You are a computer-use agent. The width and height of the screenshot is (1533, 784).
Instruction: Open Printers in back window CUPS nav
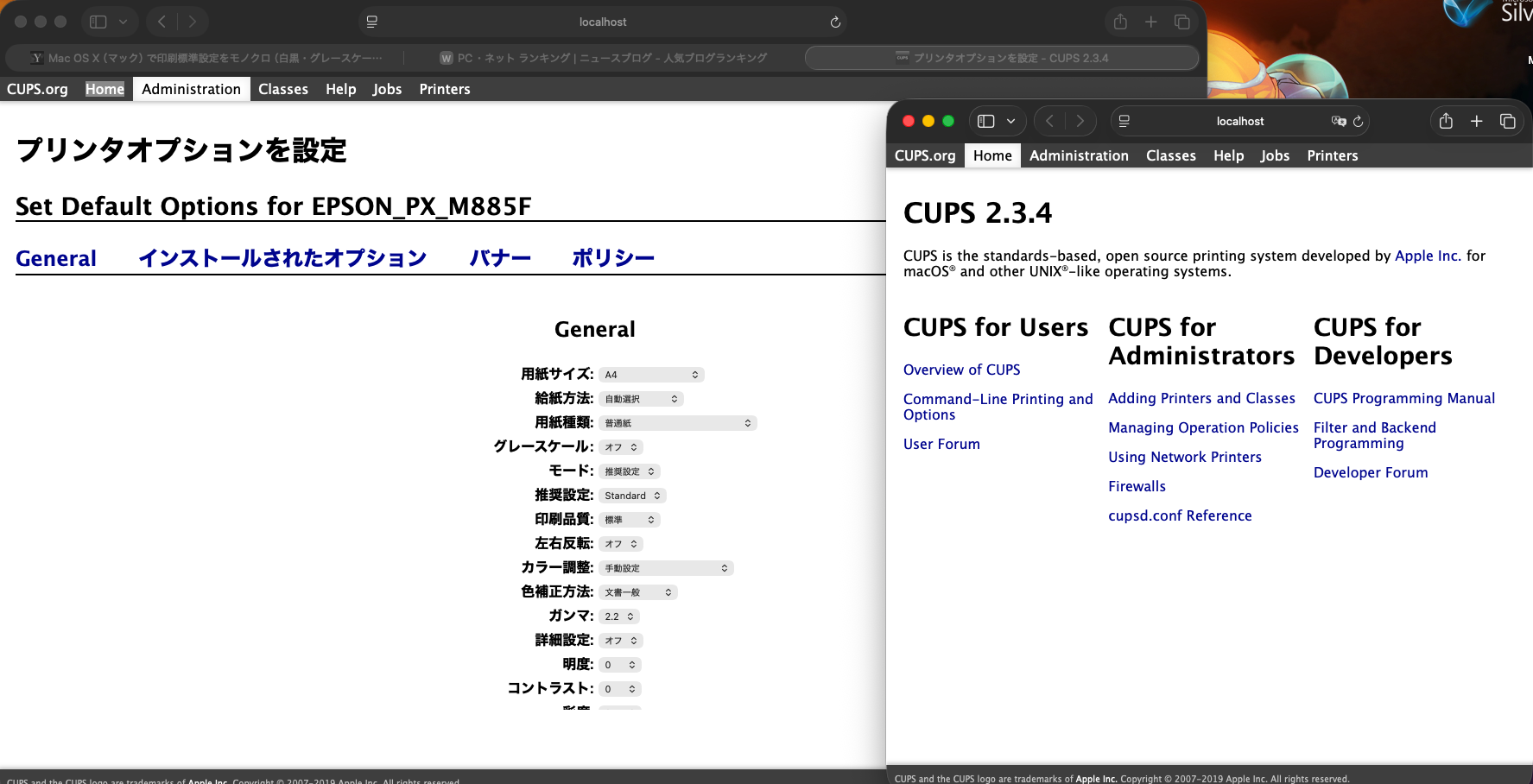tap(445, 89)
